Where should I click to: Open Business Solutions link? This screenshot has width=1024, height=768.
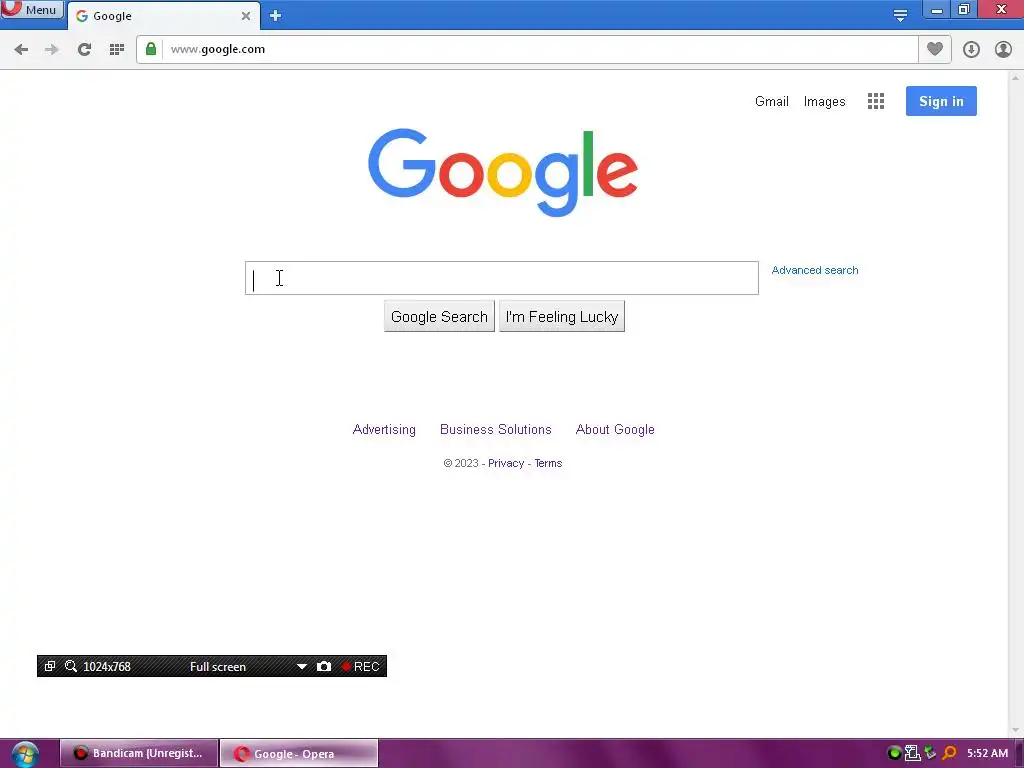(496, 430)
